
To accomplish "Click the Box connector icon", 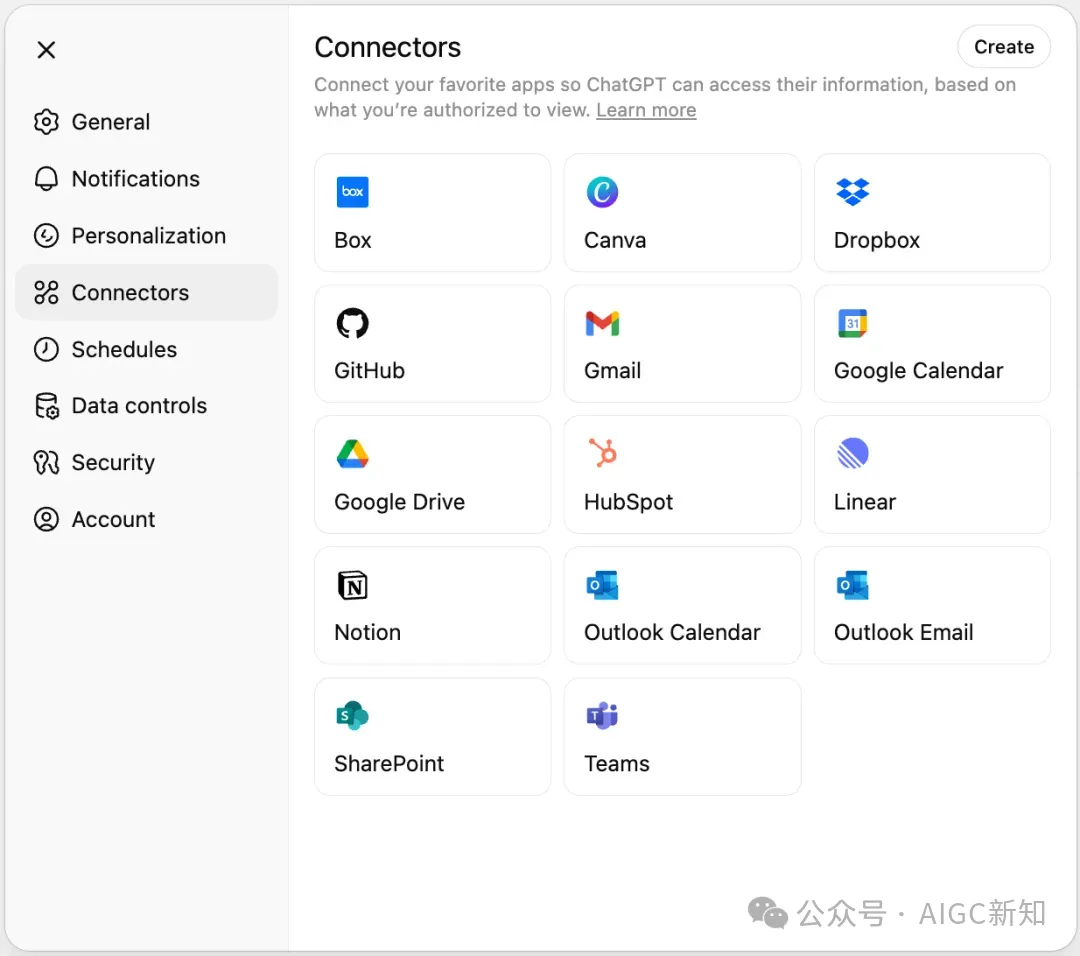I will (352, 191).
